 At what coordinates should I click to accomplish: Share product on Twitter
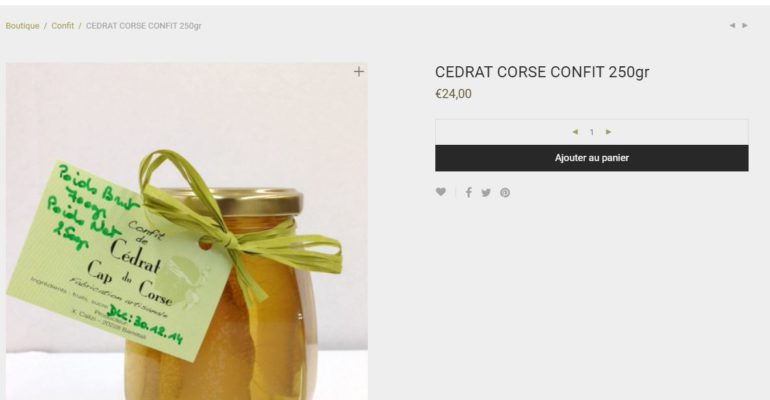tap(486, 192)
